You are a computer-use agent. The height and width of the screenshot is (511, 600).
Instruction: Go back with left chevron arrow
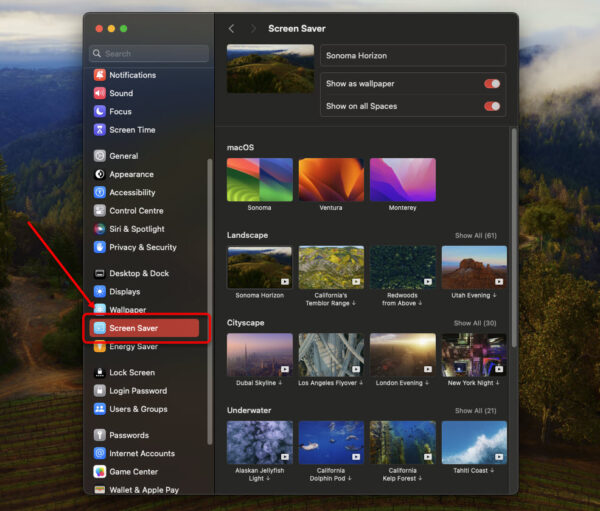pos(232,29)
